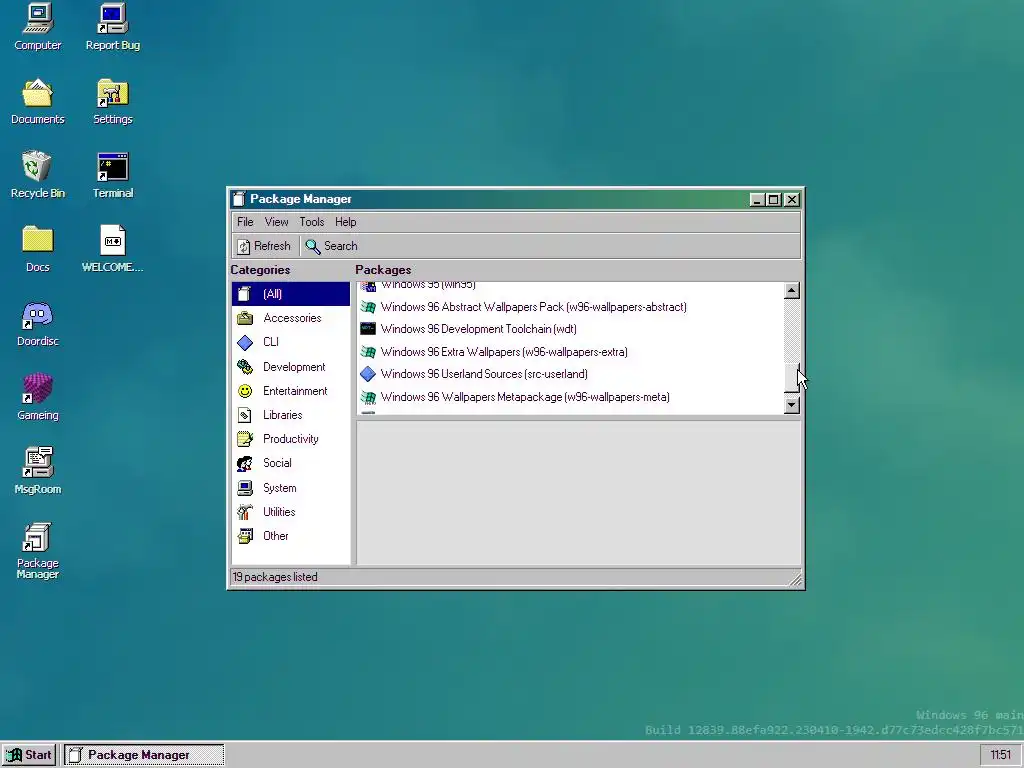Select the Recycle Bin icon

pos(37,175)
